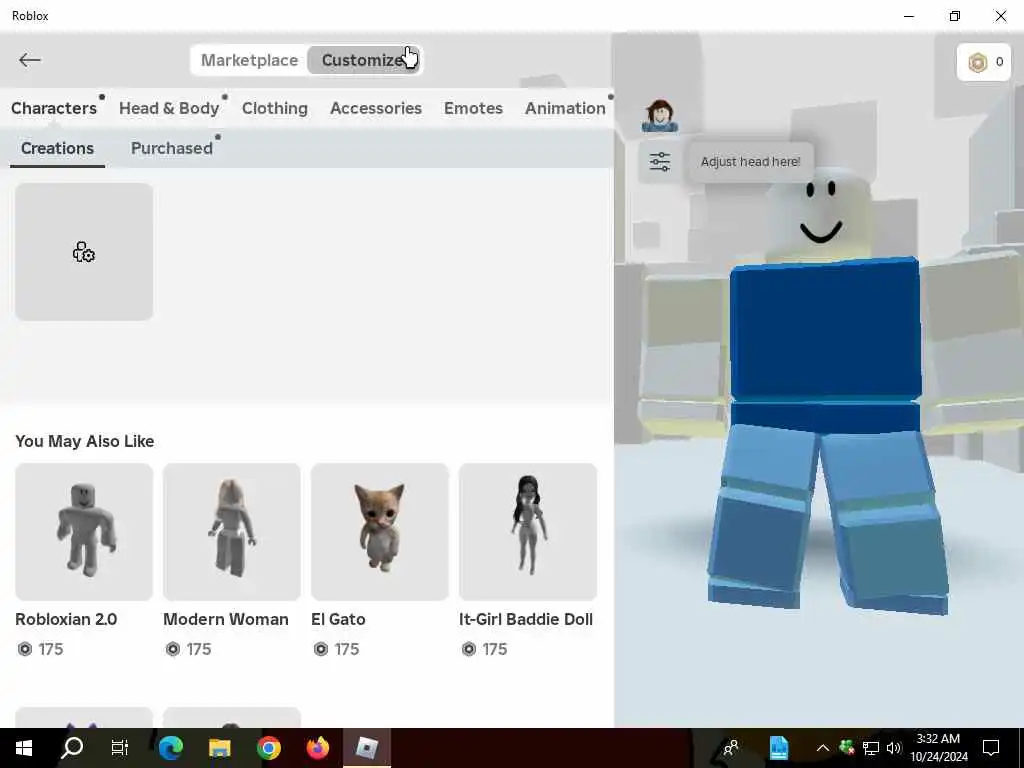Open Task View in taskbar
Viewport: 1024px width, 768px height.
click(x=120, y=748)
